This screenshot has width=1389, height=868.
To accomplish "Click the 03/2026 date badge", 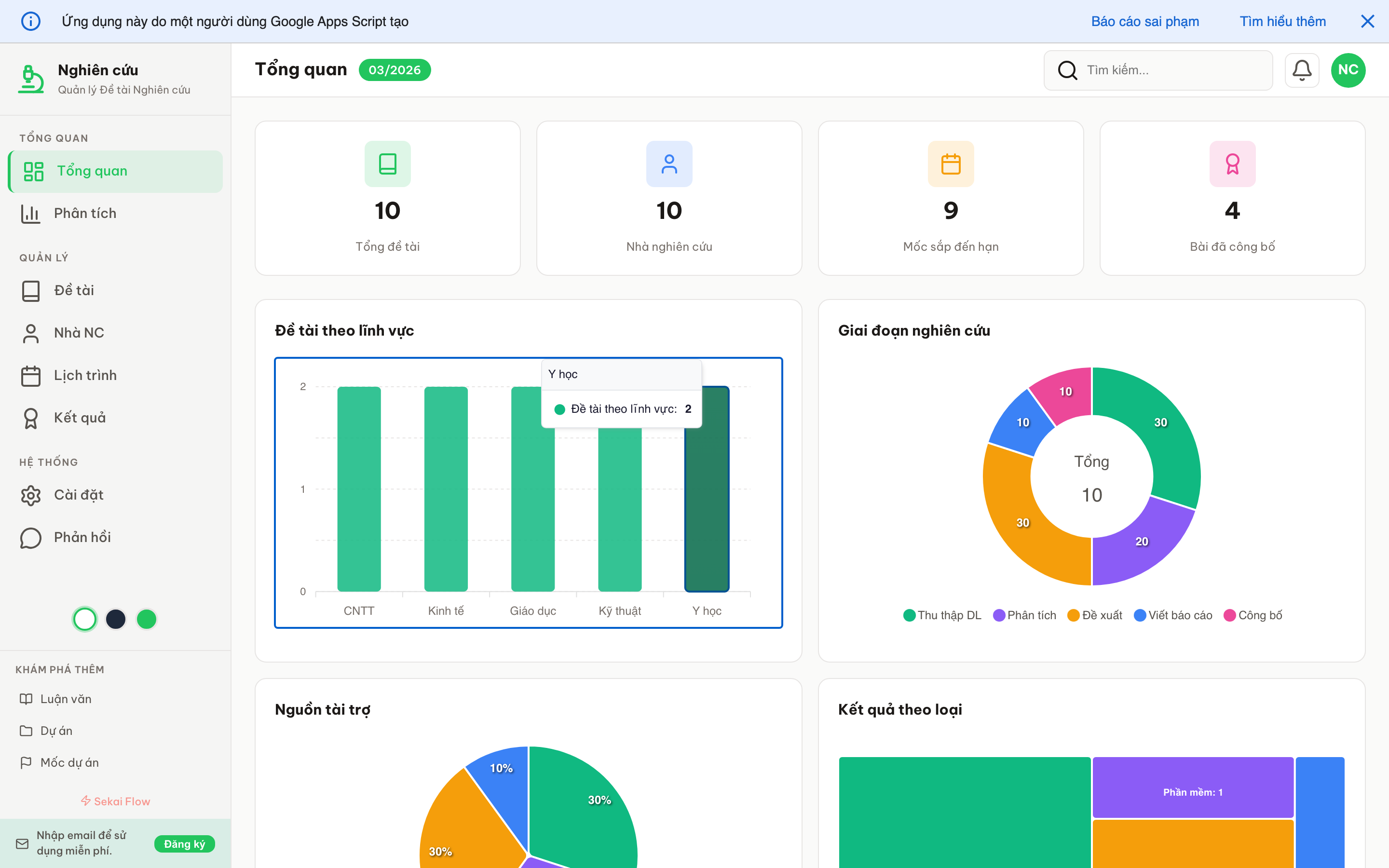I will coord(395,69).
